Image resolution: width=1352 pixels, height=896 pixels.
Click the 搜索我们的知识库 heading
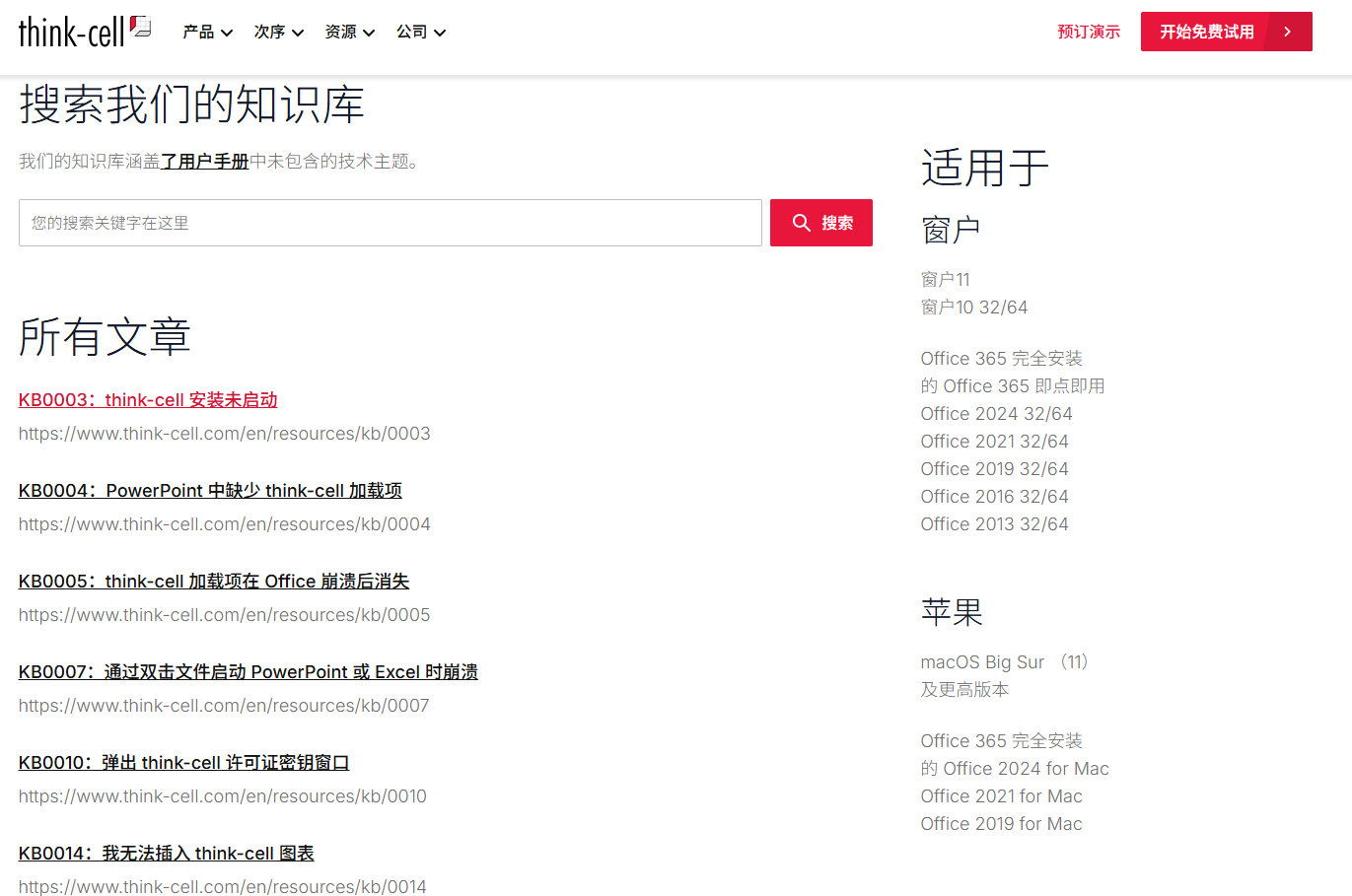pos(192,103)
